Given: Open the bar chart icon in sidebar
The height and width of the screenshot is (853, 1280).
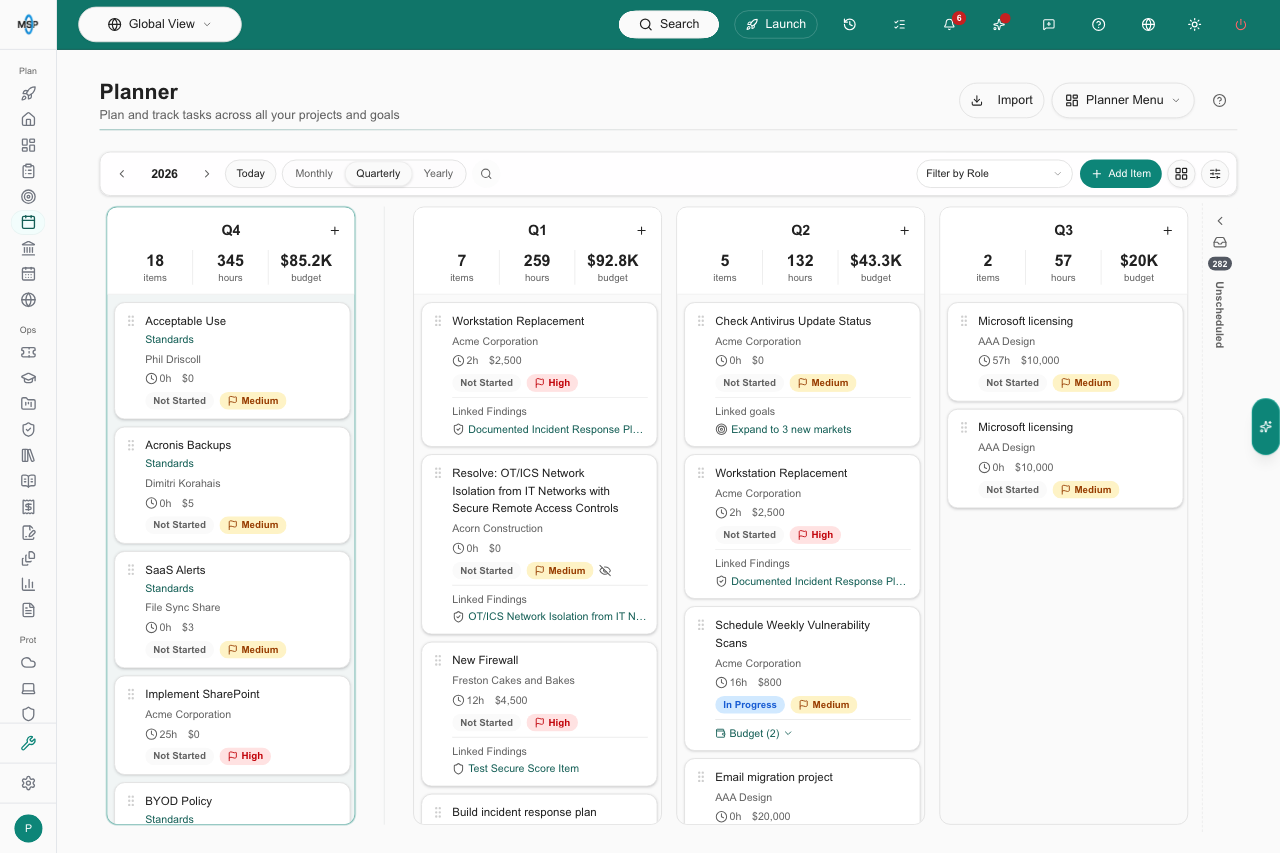Looking at the screenshot, I should 28,584.
